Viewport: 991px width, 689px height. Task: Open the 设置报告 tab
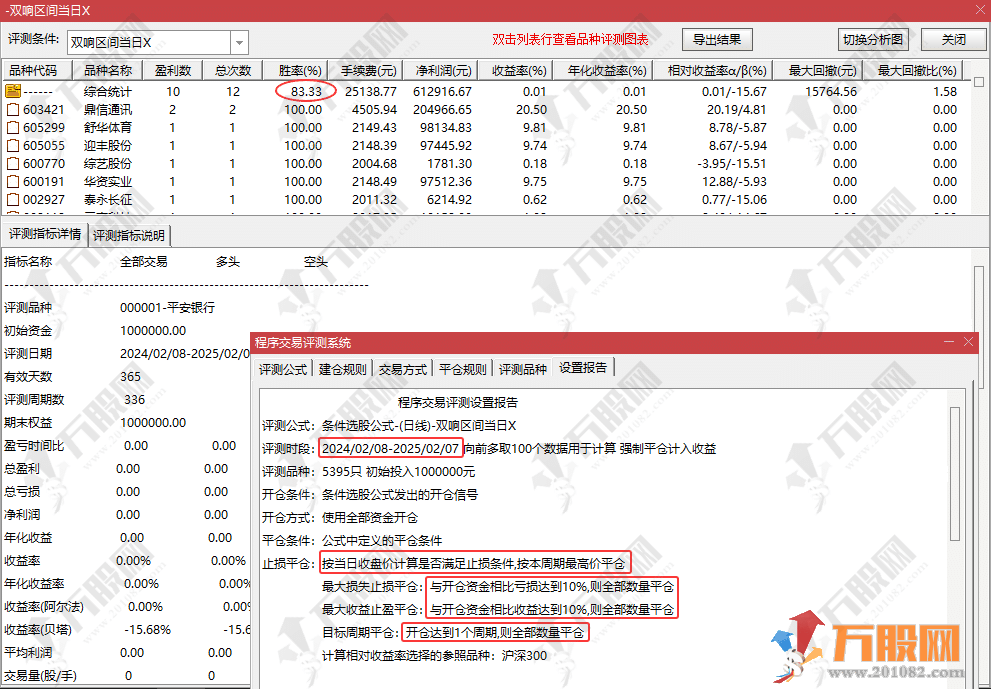[x=583, y=367]
